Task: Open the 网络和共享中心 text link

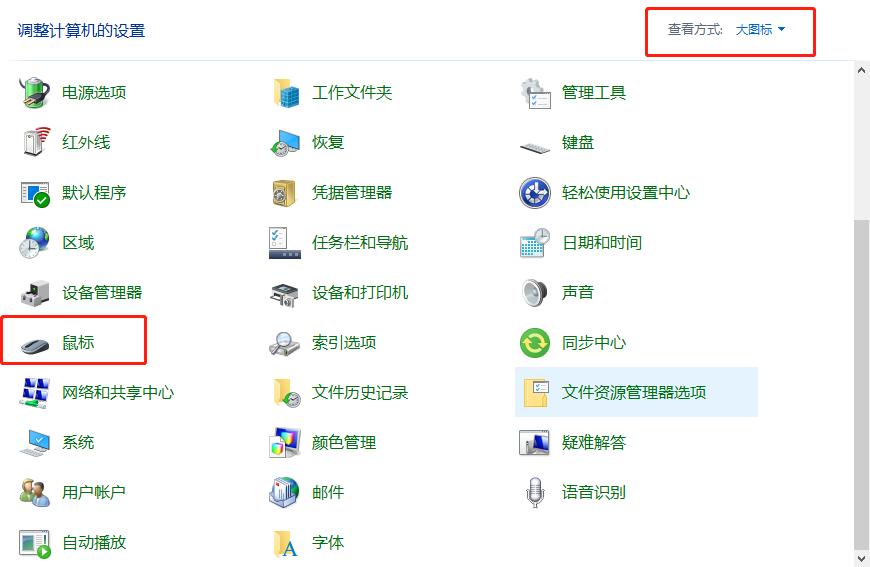Action: (x=118, y=393)
